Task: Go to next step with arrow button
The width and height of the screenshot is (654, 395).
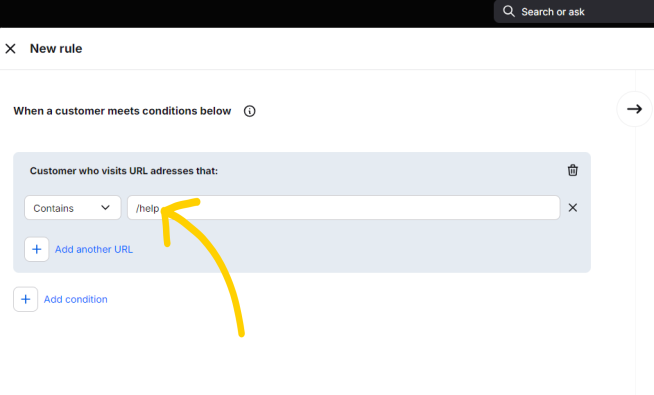Action: [x=634, y=109]
